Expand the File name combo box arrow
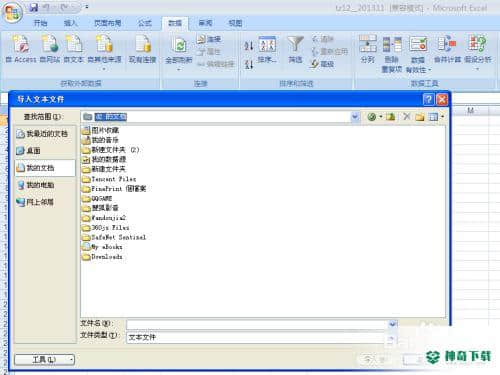 coord(392,324)
